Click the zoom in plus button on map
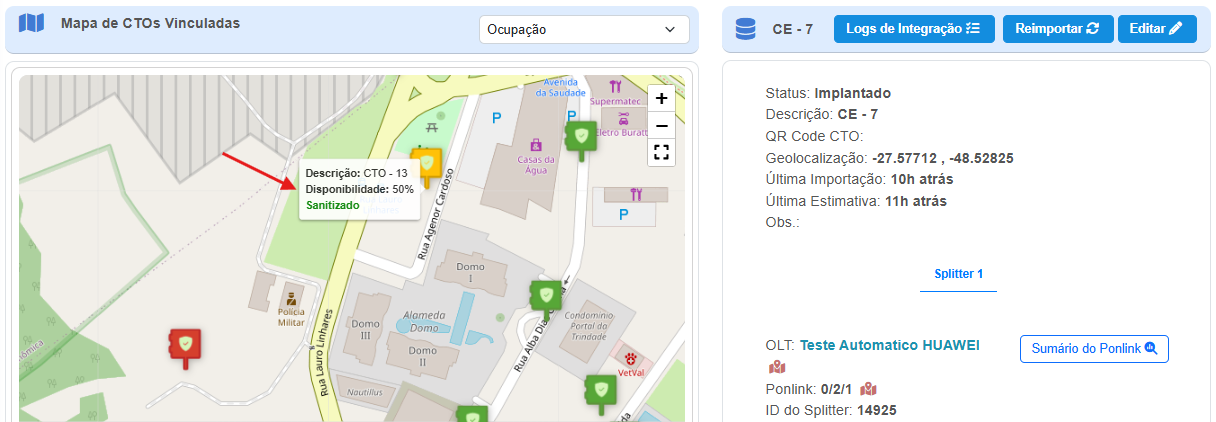The height and width of the screenshot is (422, 1216). coord(660,98)
